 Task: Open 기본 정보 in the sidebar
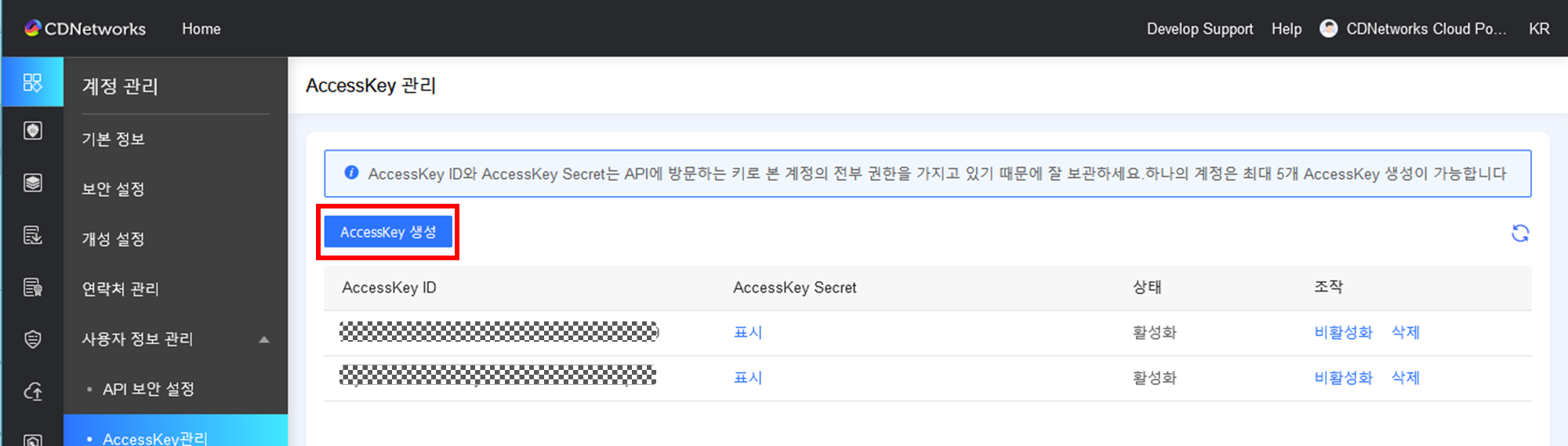114,140
